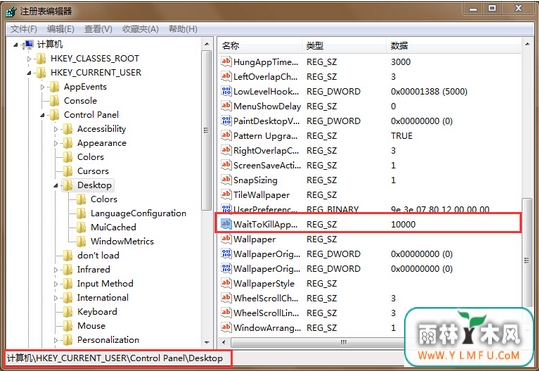Click the MenuShowDelay string value icon
Screen dimensions: 539x372
pos(226,106)
